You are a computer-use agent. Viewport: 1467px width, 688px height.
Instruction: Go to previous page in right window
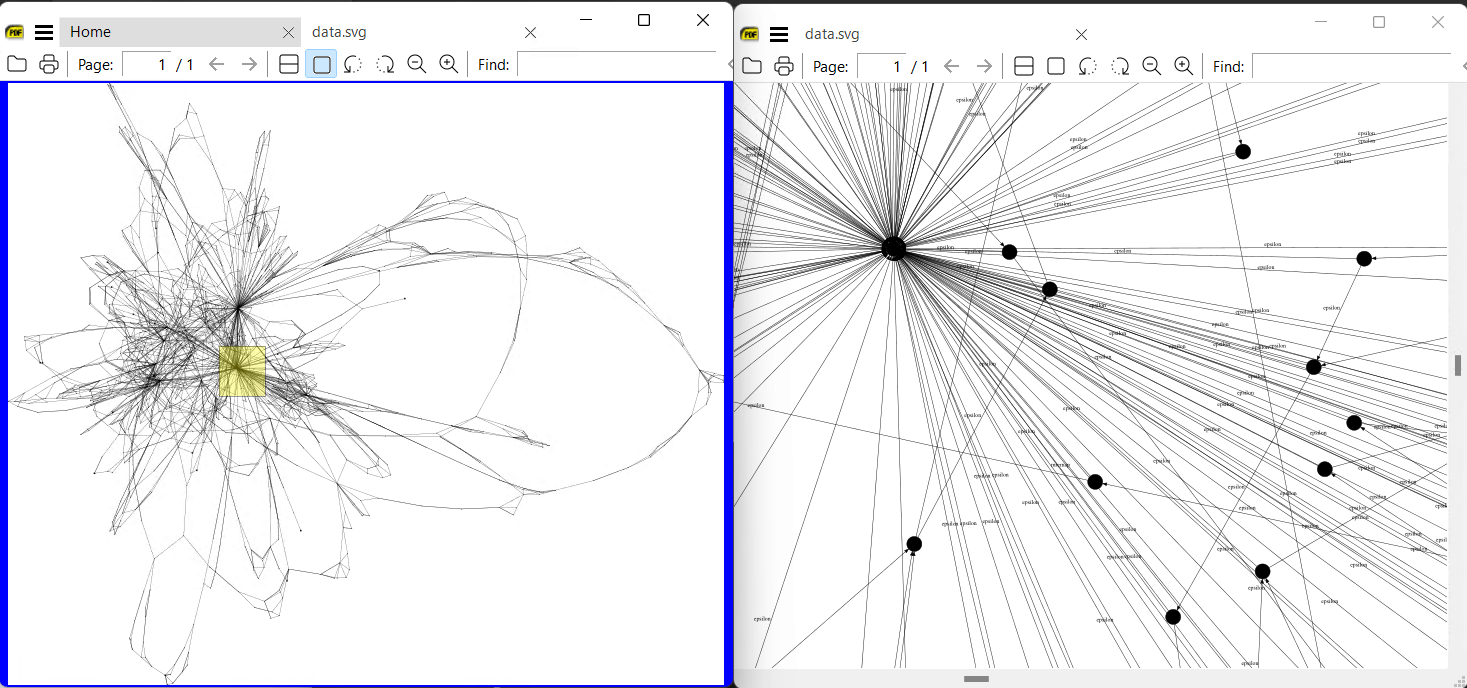point(952,66)
